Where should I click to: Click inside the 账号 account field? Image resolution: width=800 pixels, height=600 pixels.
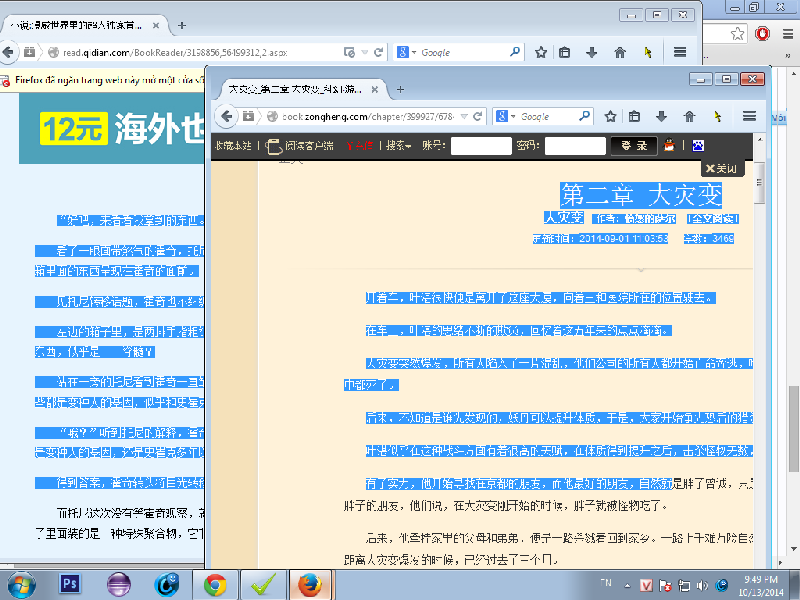click(482, 145)
